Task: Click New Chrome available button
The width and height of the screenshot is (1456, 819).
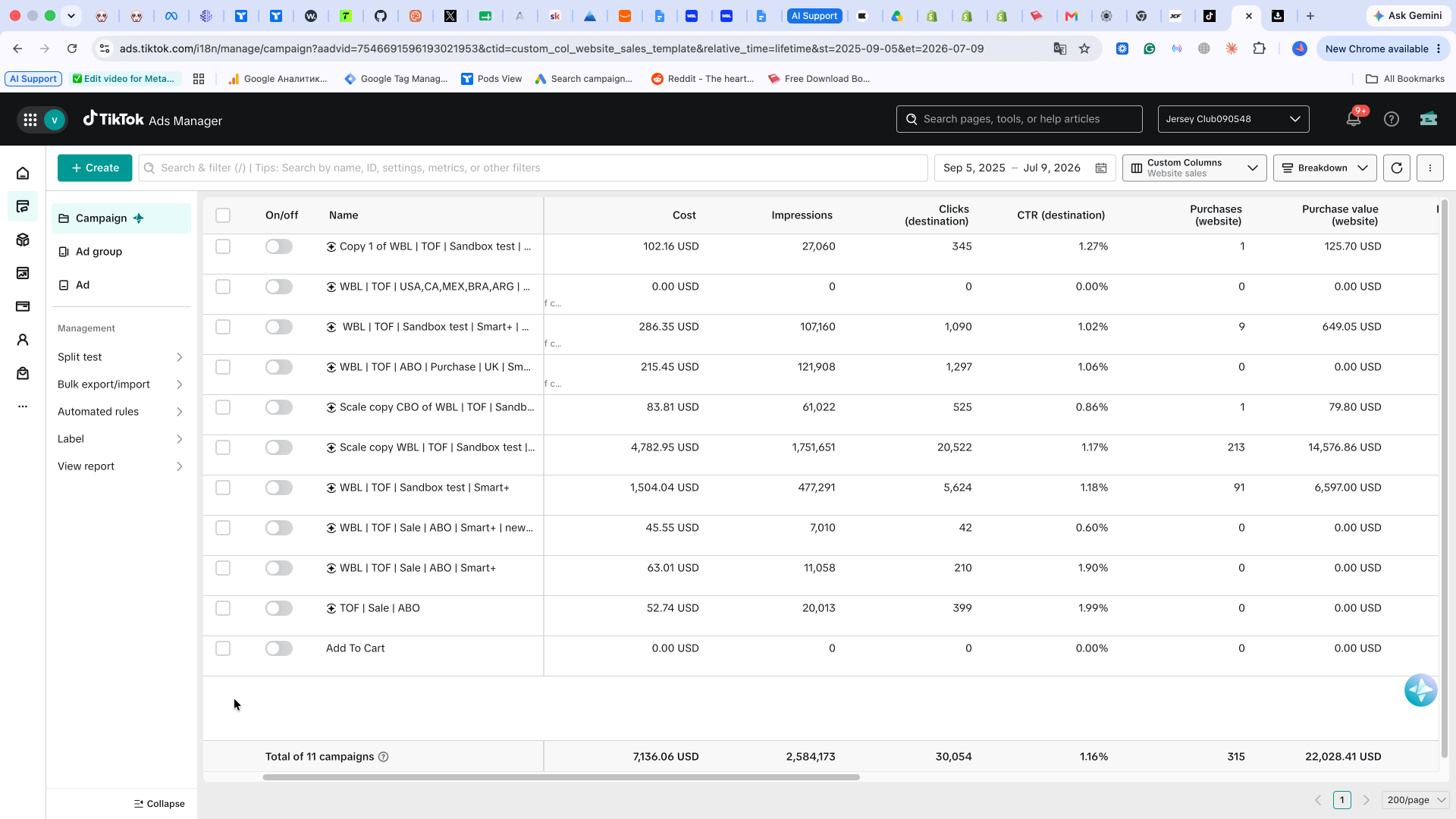Action: point(1383,49)
